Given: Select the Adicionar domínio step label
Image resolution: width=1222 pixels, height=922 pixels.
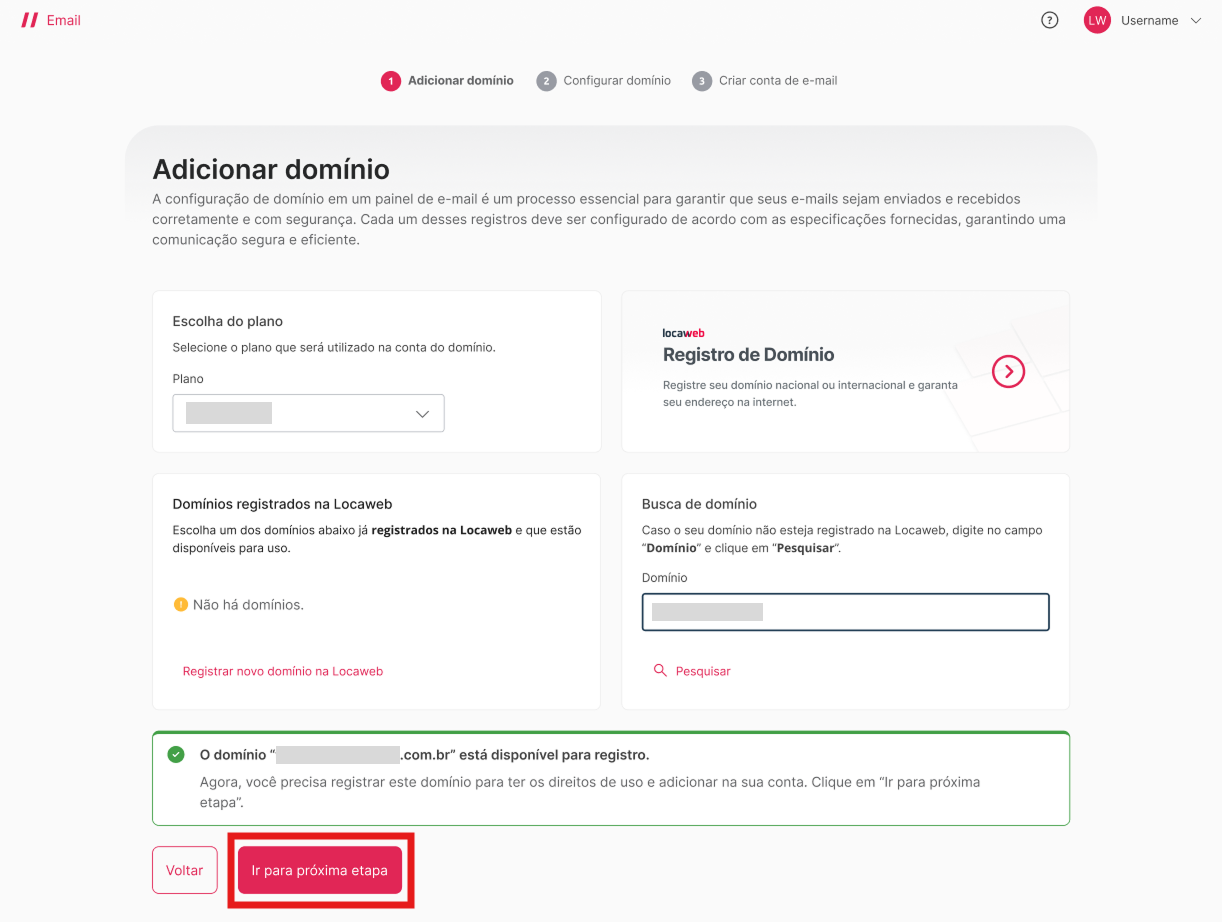Looking at the screenshot, I should click(x=460, y=81).
